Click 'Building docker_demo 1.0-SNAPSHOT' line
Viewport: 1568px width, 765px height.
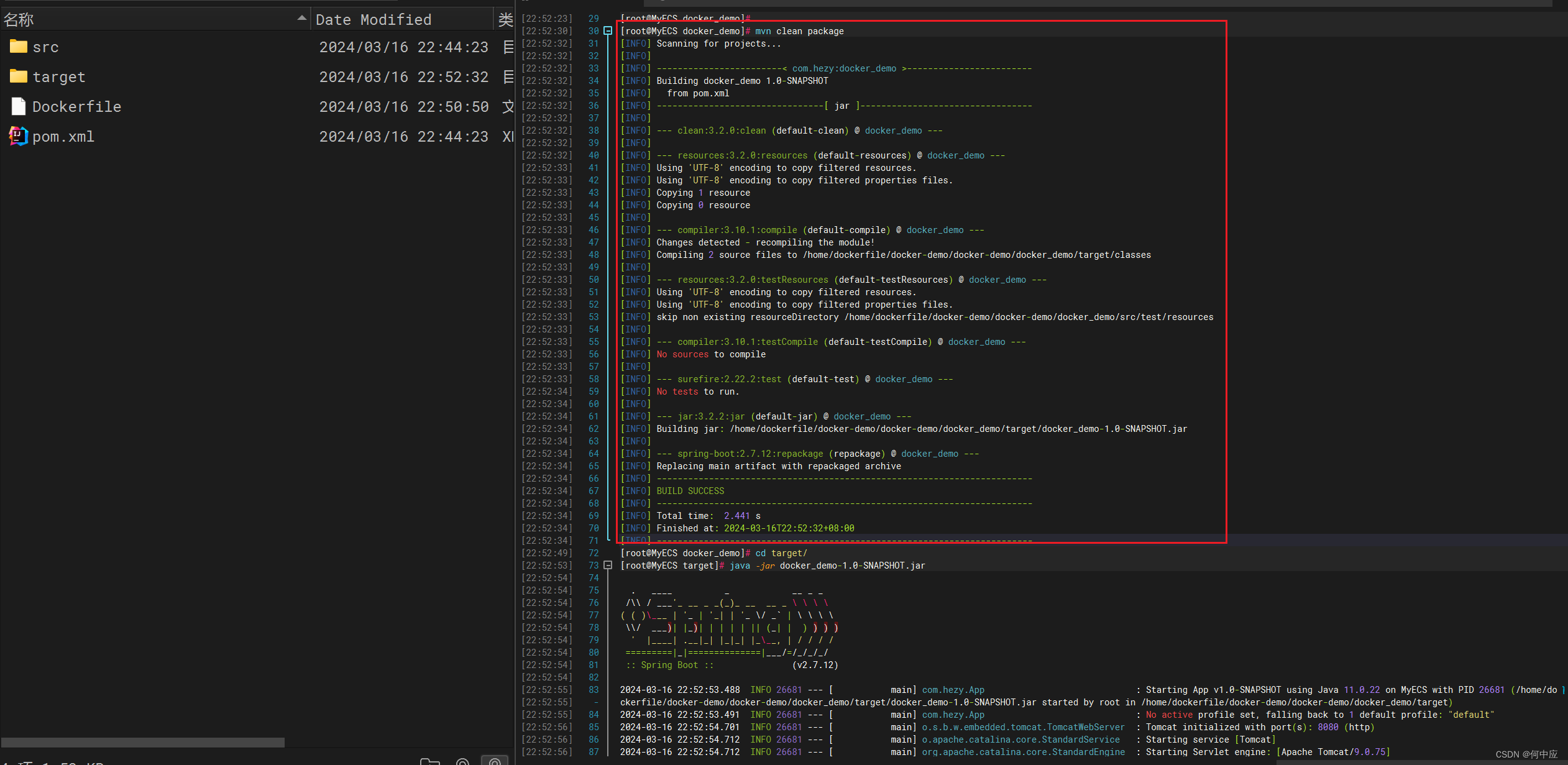point(742,81)
